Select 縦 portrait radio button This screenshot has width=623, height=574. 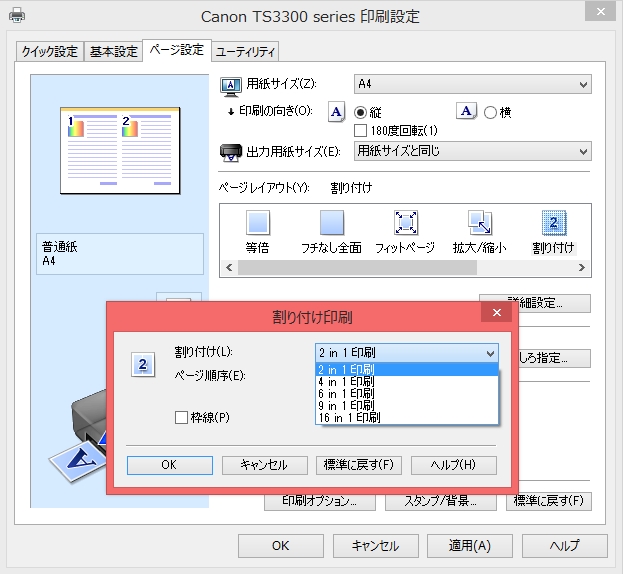pos(360,112)
